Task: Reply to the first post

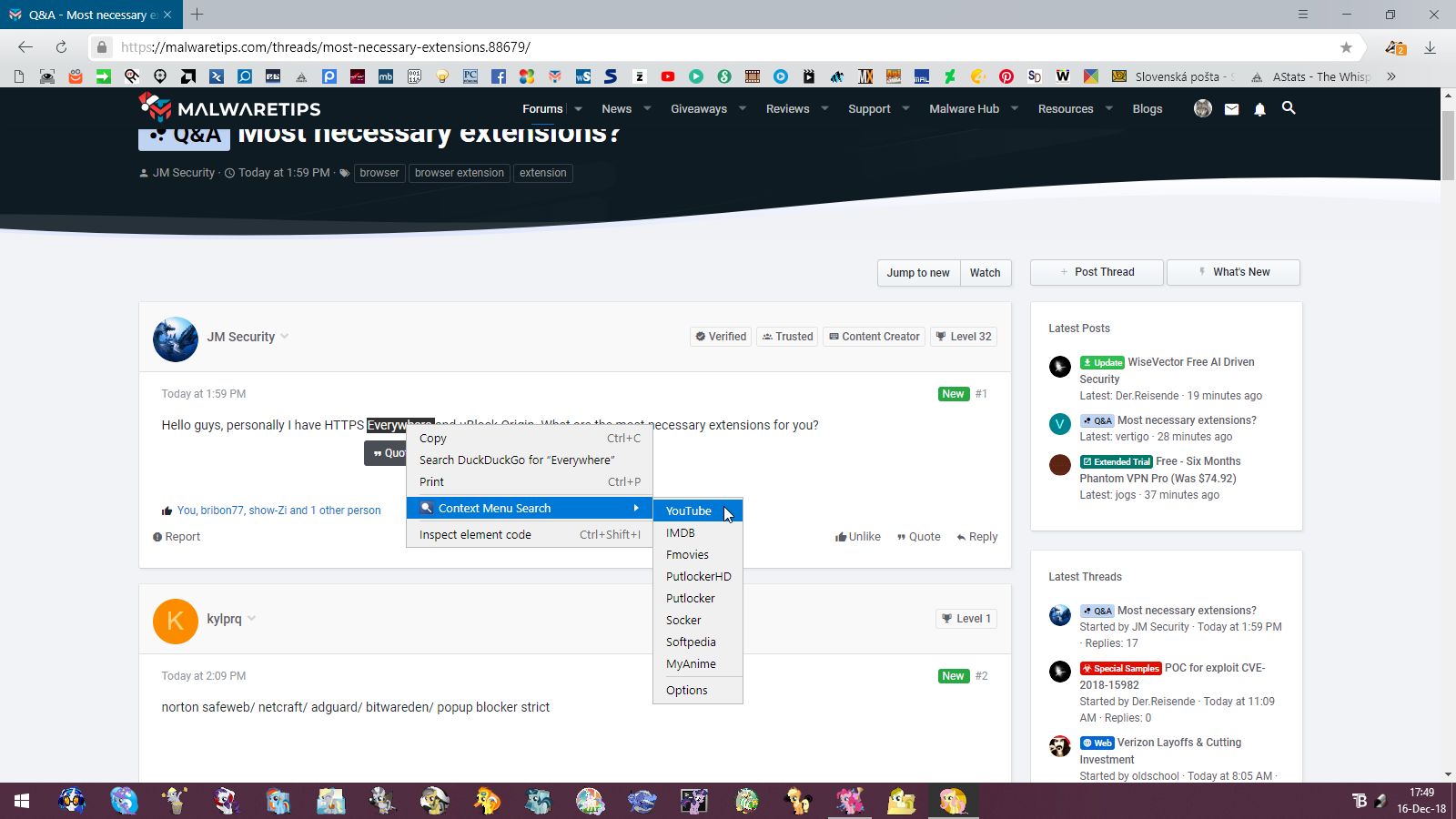Action: coord(977,537)
